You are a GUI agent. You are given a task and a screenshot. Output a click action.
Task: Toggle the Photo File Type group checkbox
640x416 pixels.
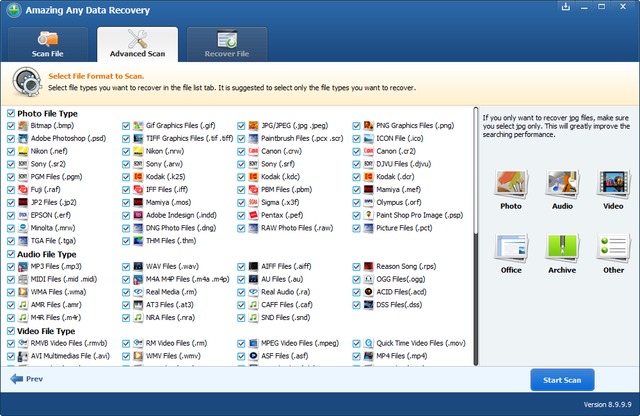click(10, 114)
